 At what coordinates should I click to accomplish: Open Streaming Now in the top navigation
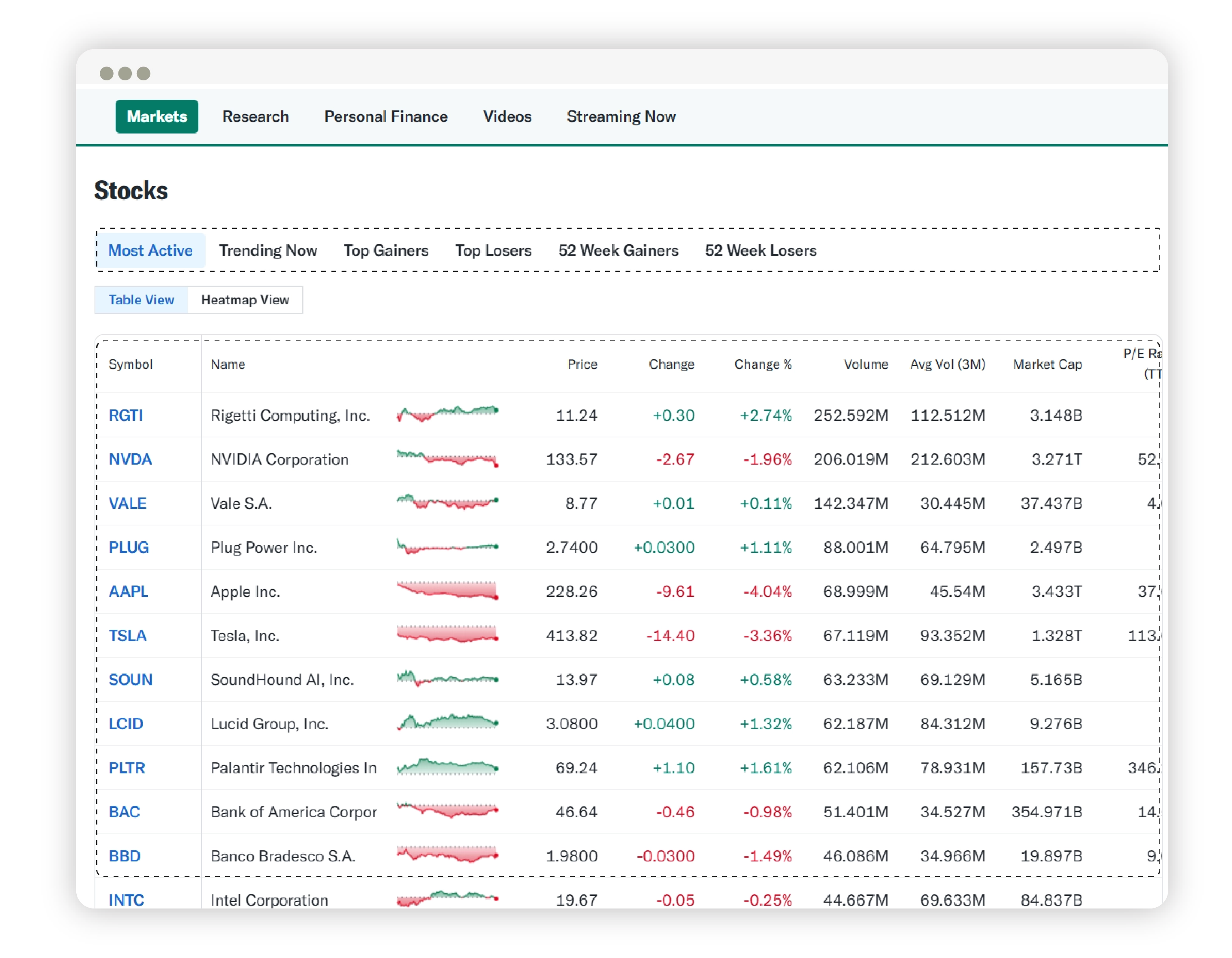(x=621, y=116)
